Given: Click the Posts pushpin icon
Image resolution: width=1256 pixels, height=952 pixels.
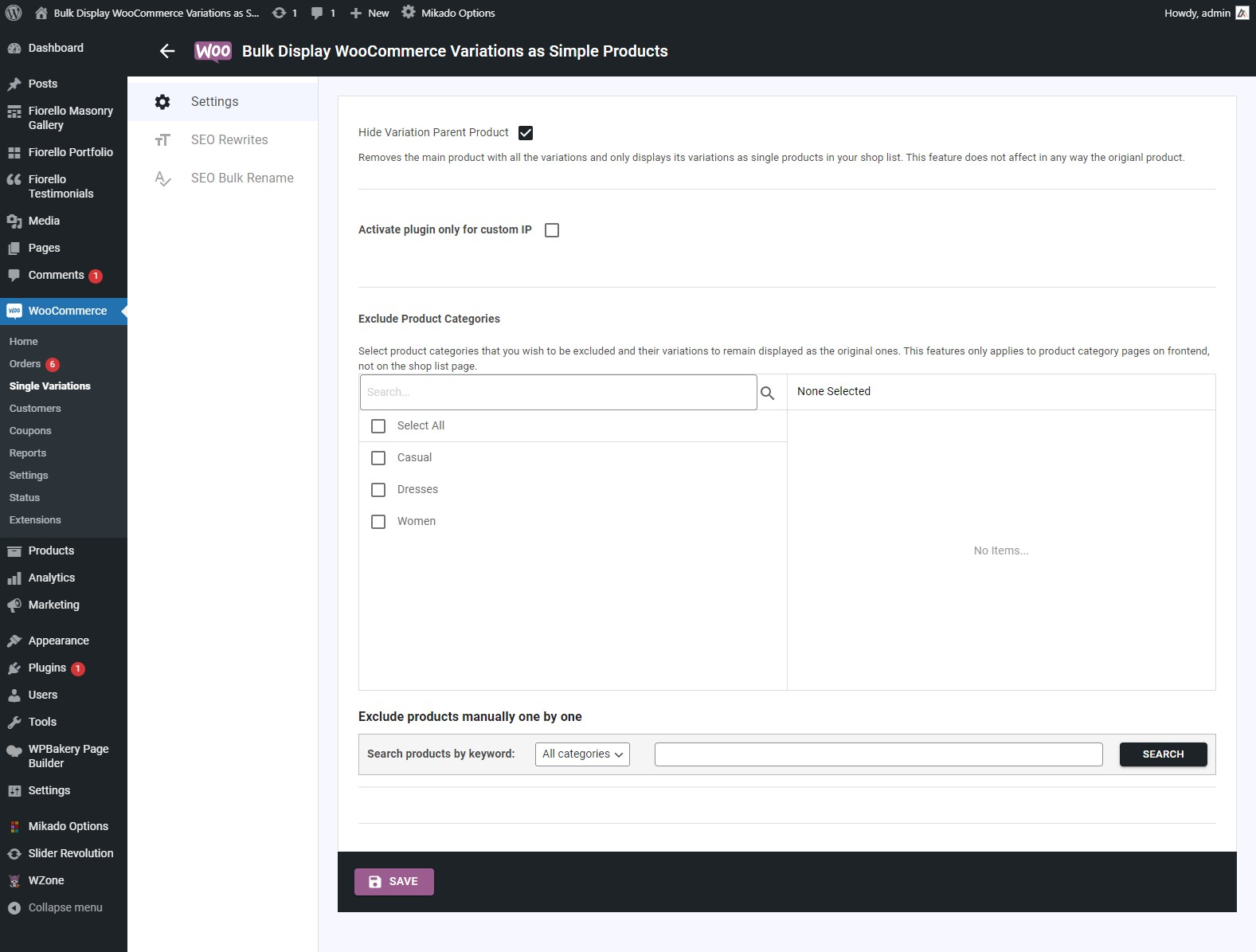Looking at the screenshot, I should tap(14, 84).
